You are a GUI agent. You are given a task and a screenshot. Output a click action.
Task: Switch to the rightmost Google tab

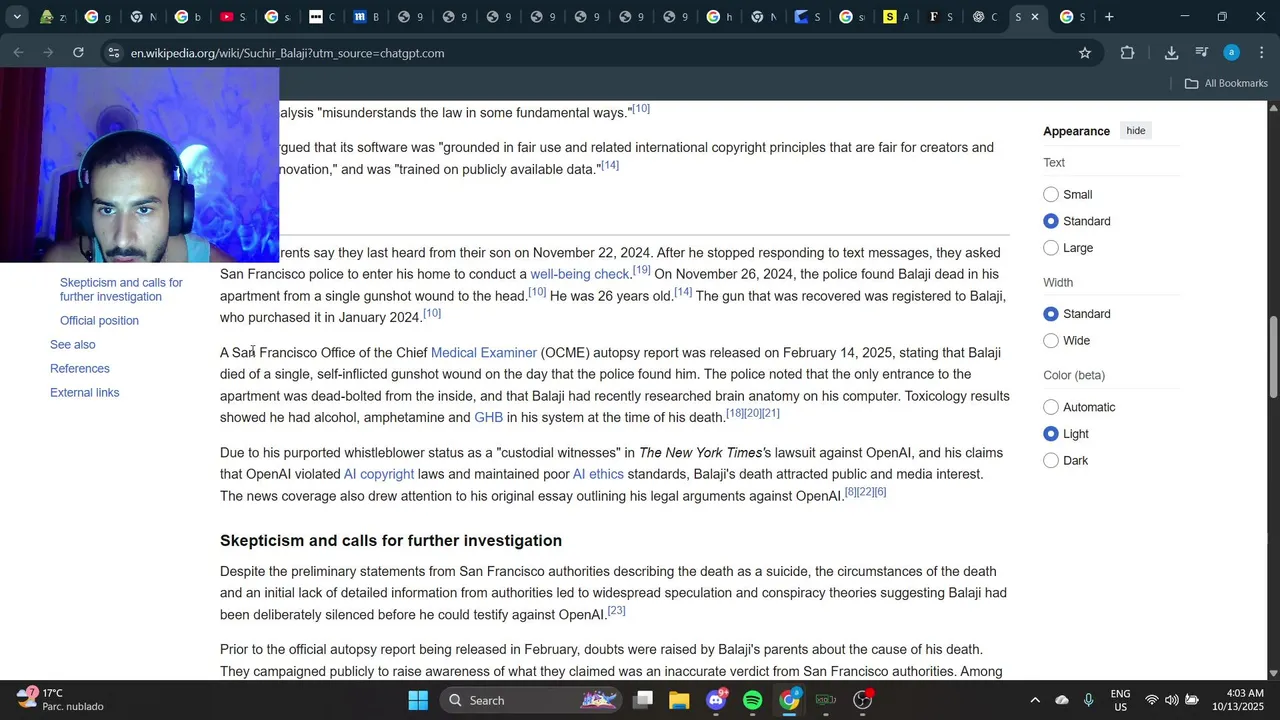[1072, 17]
